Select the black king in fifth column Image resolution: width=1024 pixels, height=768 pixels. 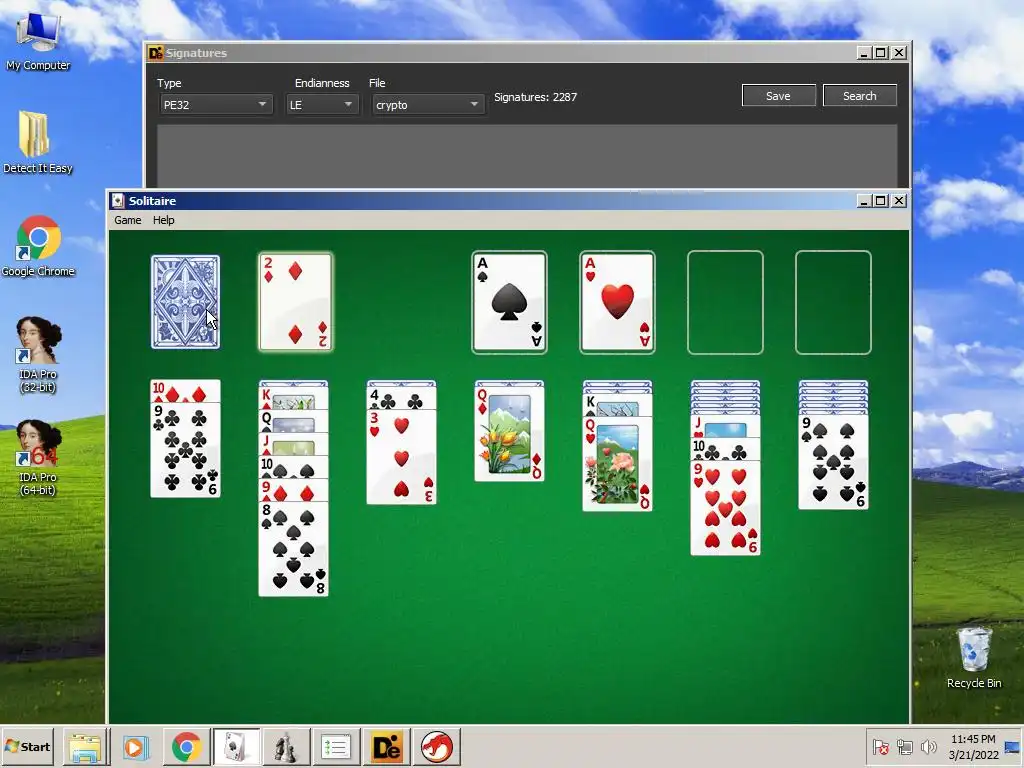click(x=617, y=405)
